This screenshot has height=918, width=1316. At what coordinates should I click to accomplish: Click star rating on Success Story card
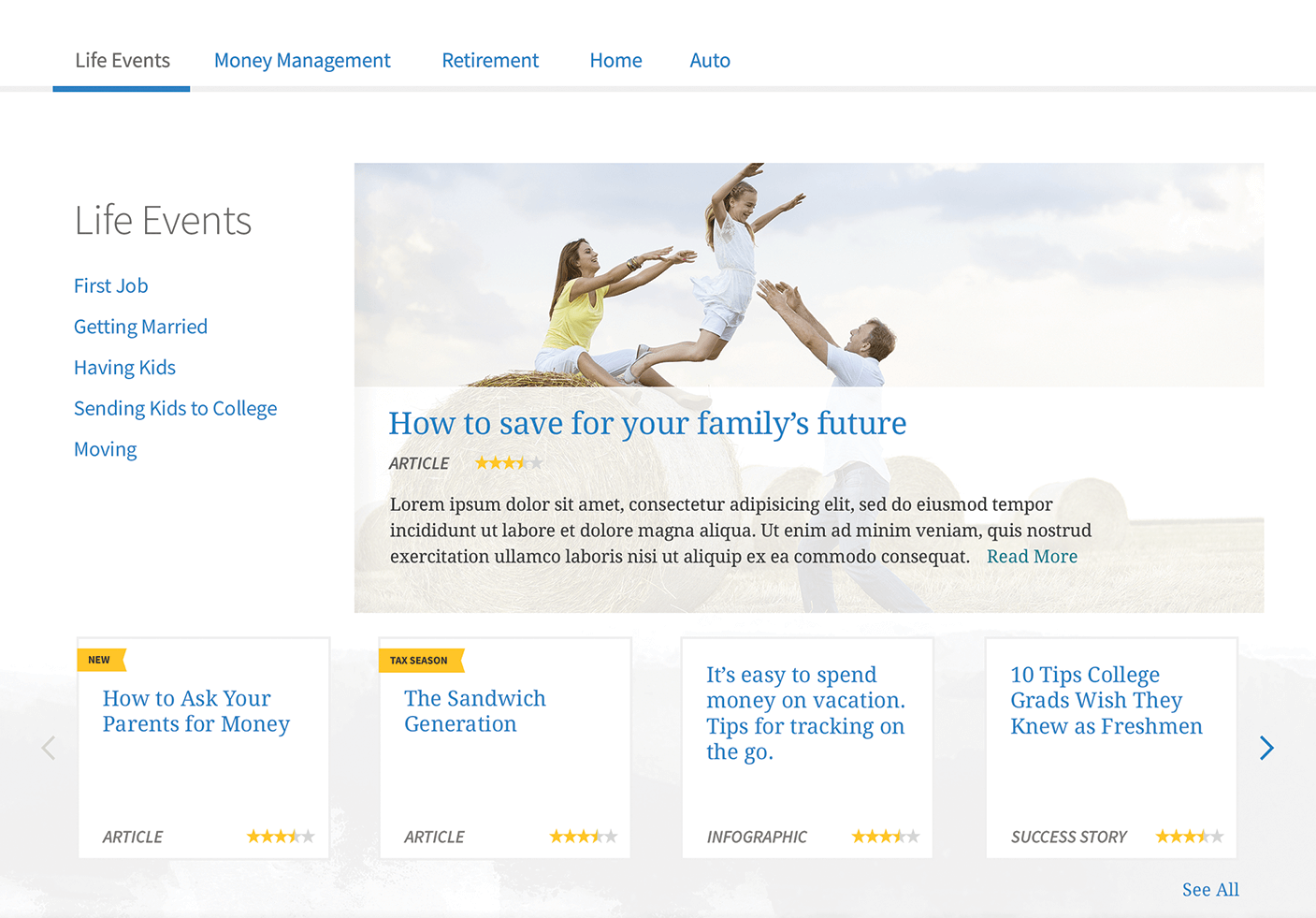1189,837
